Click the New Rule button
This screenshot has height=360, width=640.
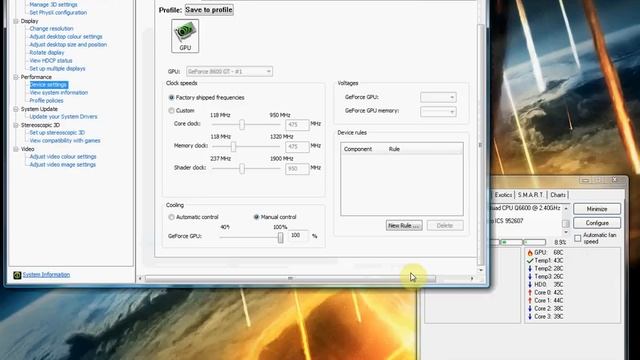pos(404,225)
